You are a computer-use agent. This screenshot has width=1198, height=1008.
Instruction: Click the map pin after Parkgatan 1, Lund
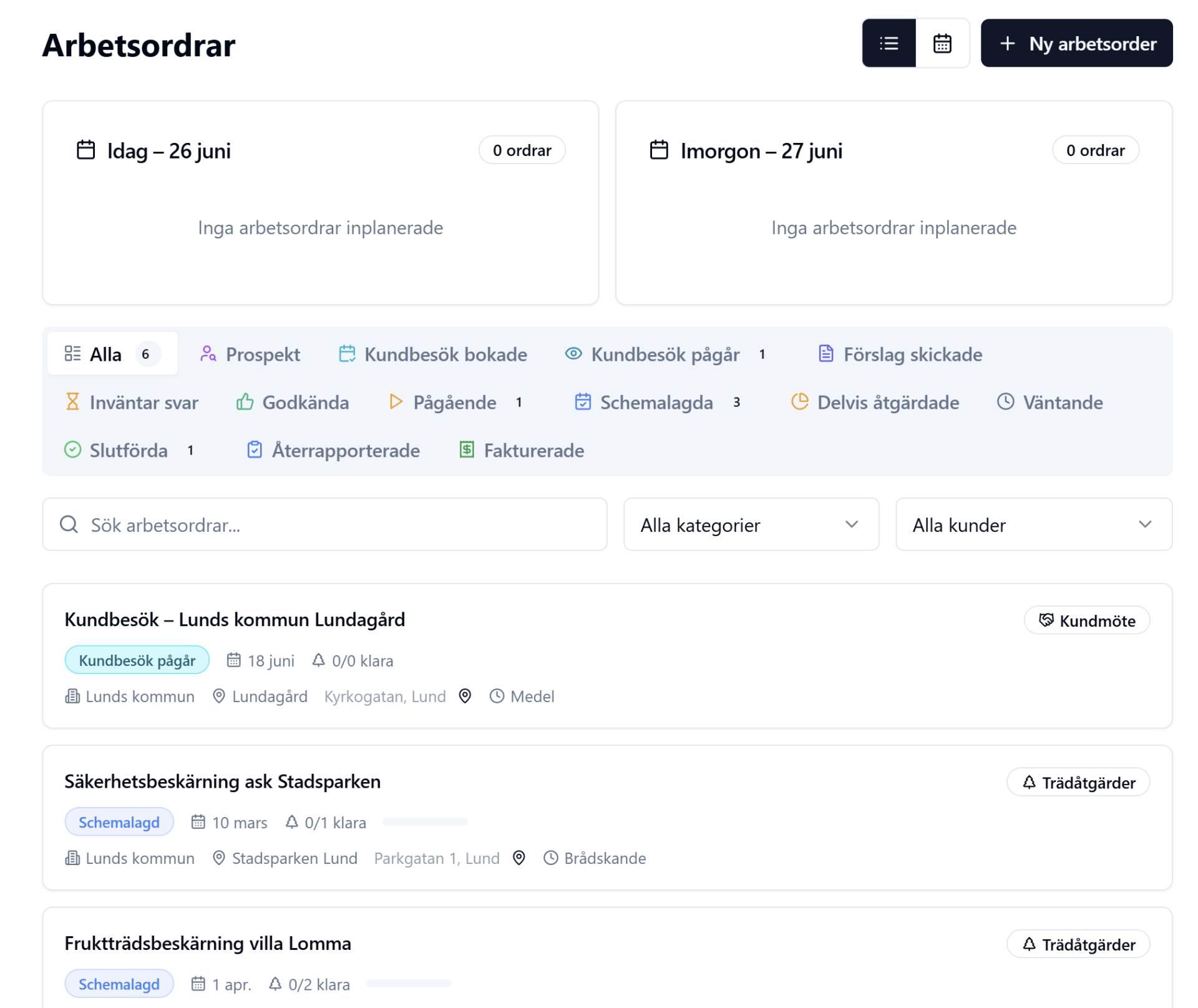(519, 858)
